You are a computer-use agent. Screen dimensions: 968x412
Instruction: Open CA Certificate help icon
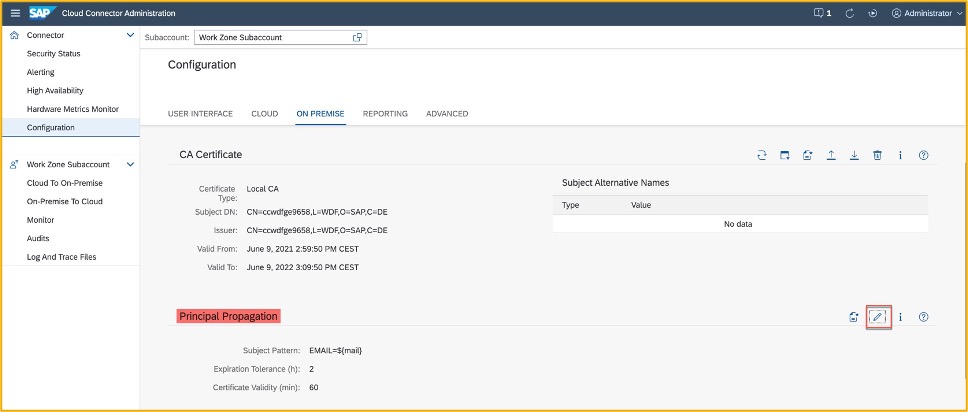[924, 155]
